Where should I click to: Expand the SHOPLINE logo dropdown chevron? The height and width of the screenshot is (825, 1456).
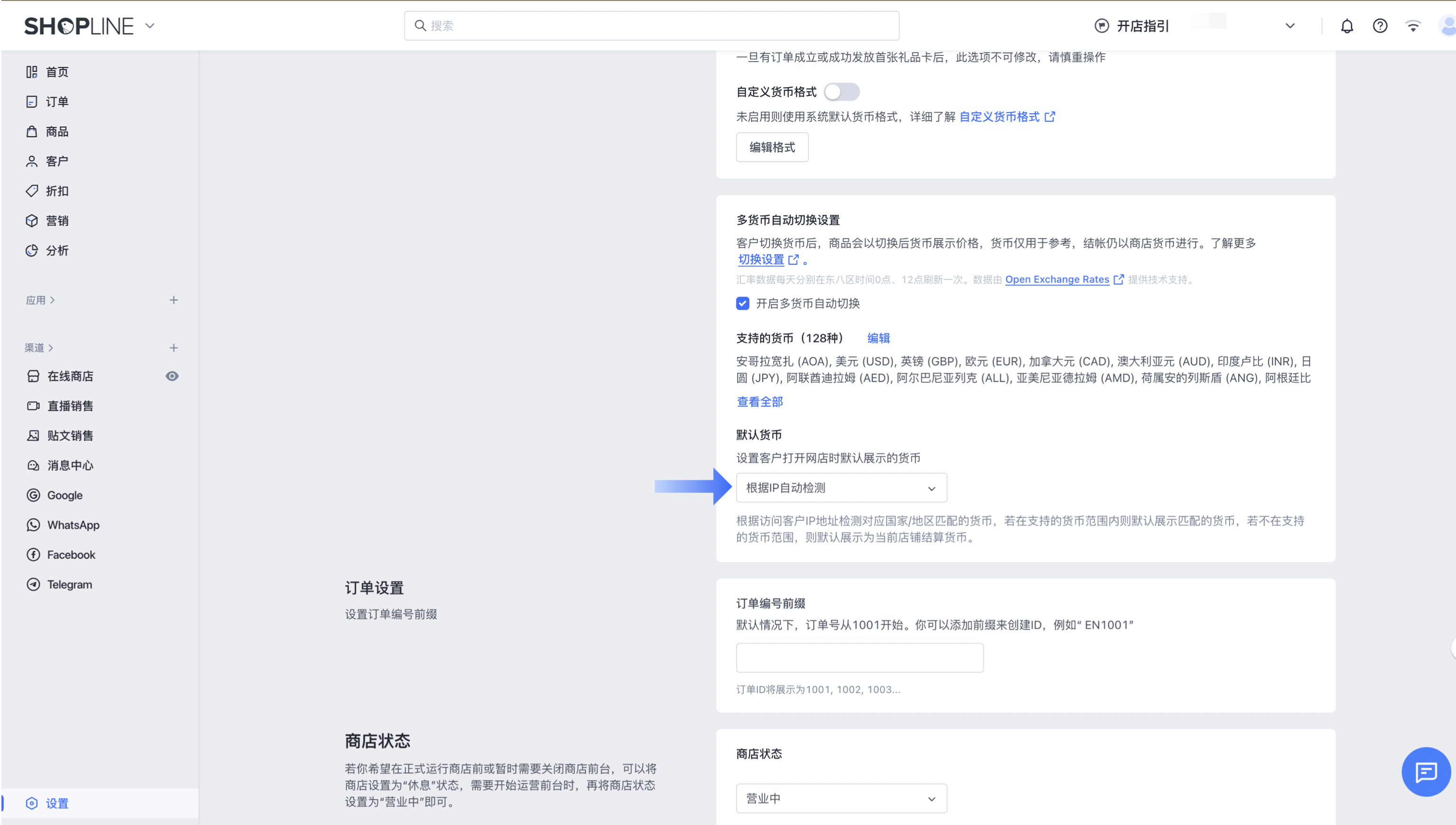(x=150, y=26)
